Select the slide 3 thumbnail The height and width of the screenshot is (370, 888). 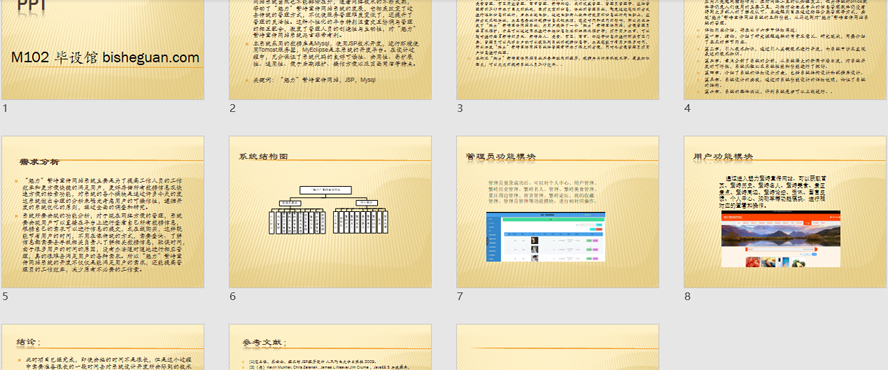coord(558,49)
